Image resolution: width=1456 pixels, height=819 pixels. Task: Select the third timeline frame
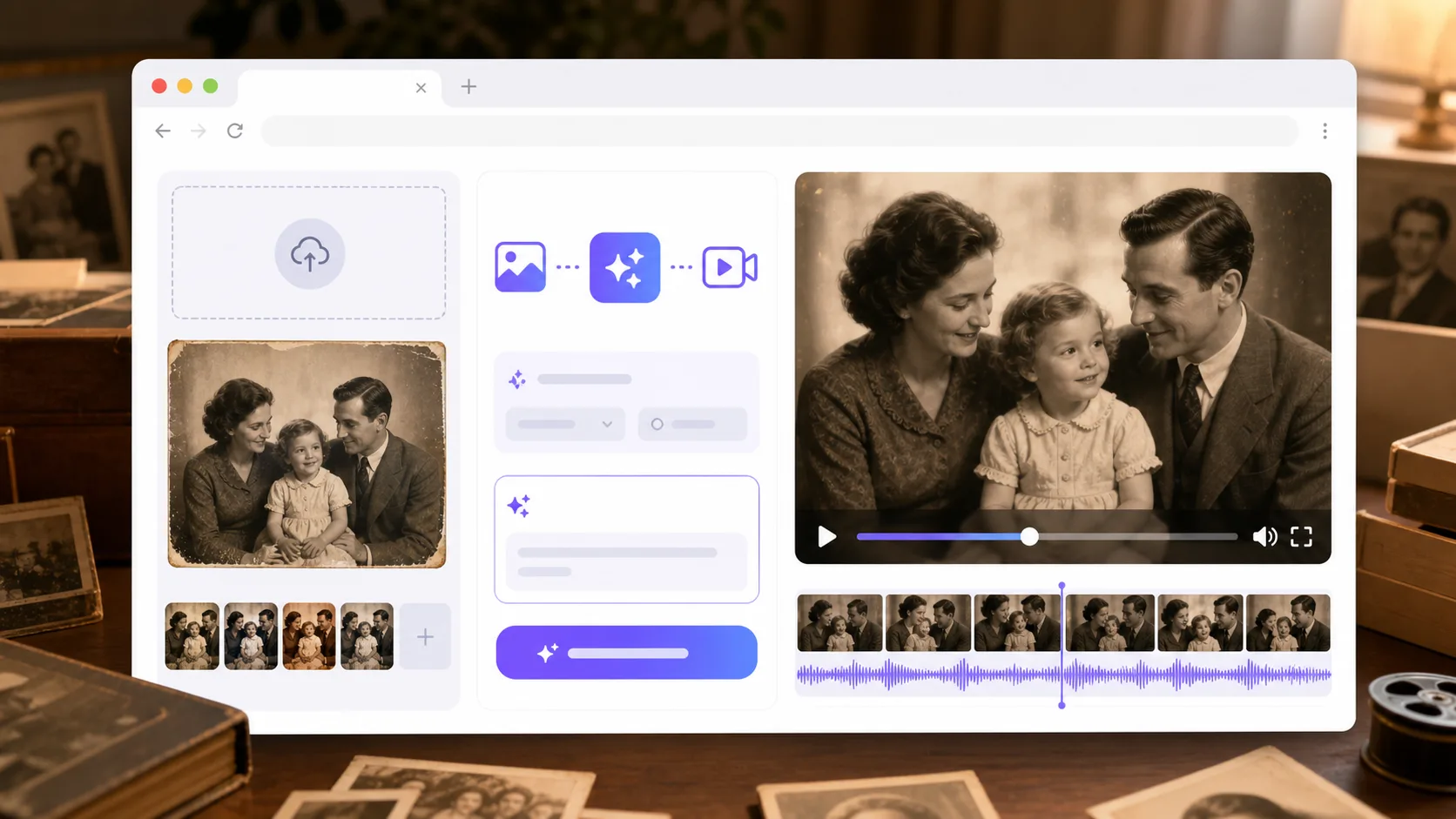[x=1017, y=622]
